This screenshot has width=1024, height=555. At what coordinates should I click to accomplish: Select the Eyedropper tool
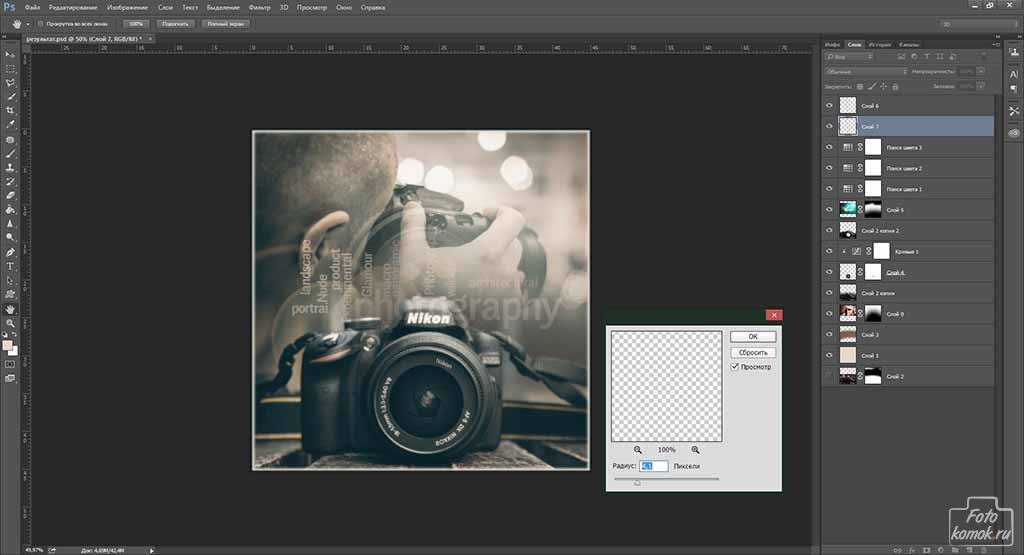[x=10, y=124]
